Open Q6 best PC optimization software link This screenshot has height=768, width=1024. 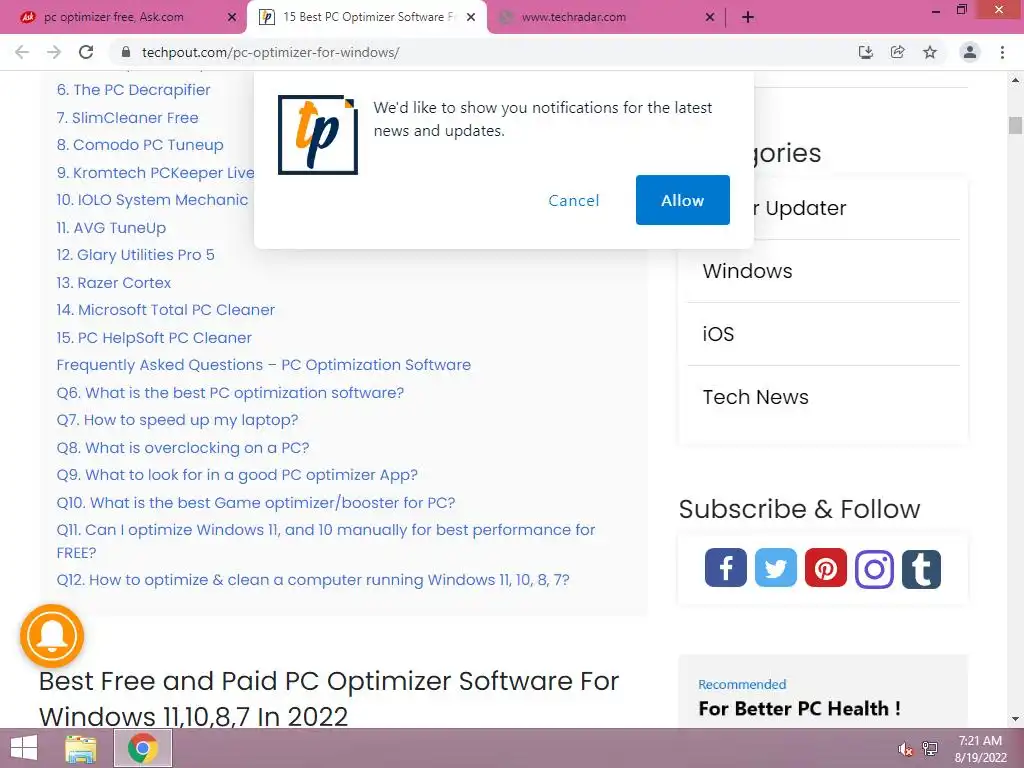point(231,392)
